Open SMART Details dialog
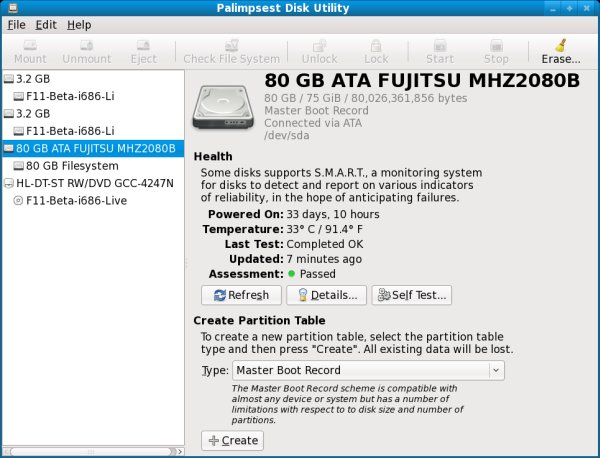The image size is (600, 458). point(326,295)
